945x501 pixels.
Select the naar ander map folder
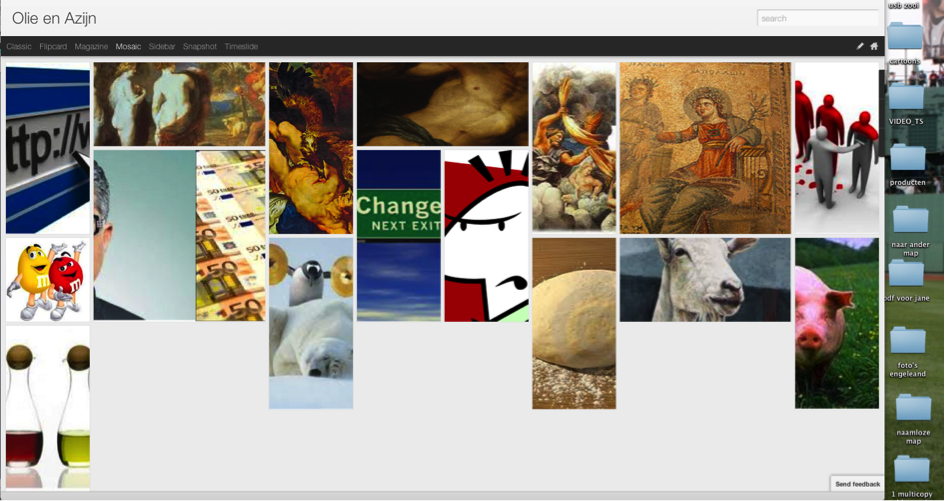(x=910, y=219)
